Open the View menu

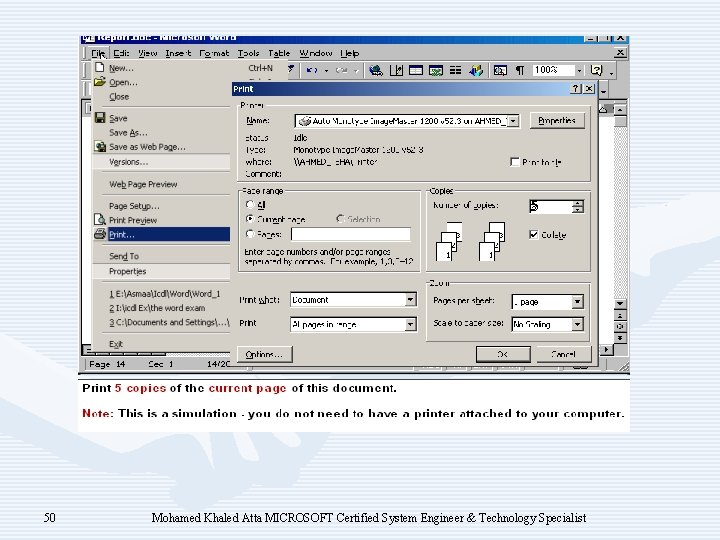(148, 53)
